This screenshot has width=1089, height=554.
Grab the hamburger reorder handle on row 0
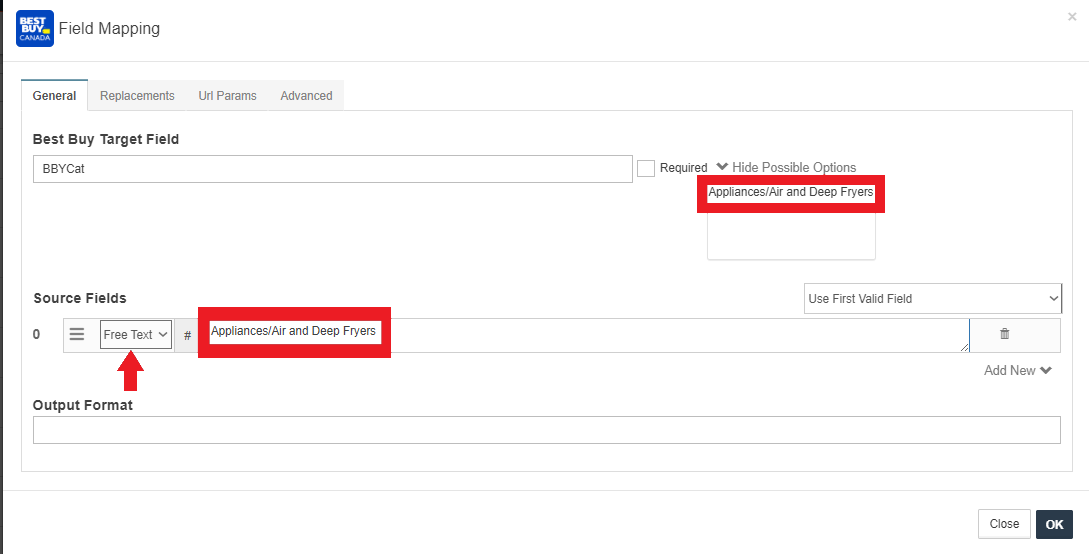pyautogui.click(x=77, y=335)
